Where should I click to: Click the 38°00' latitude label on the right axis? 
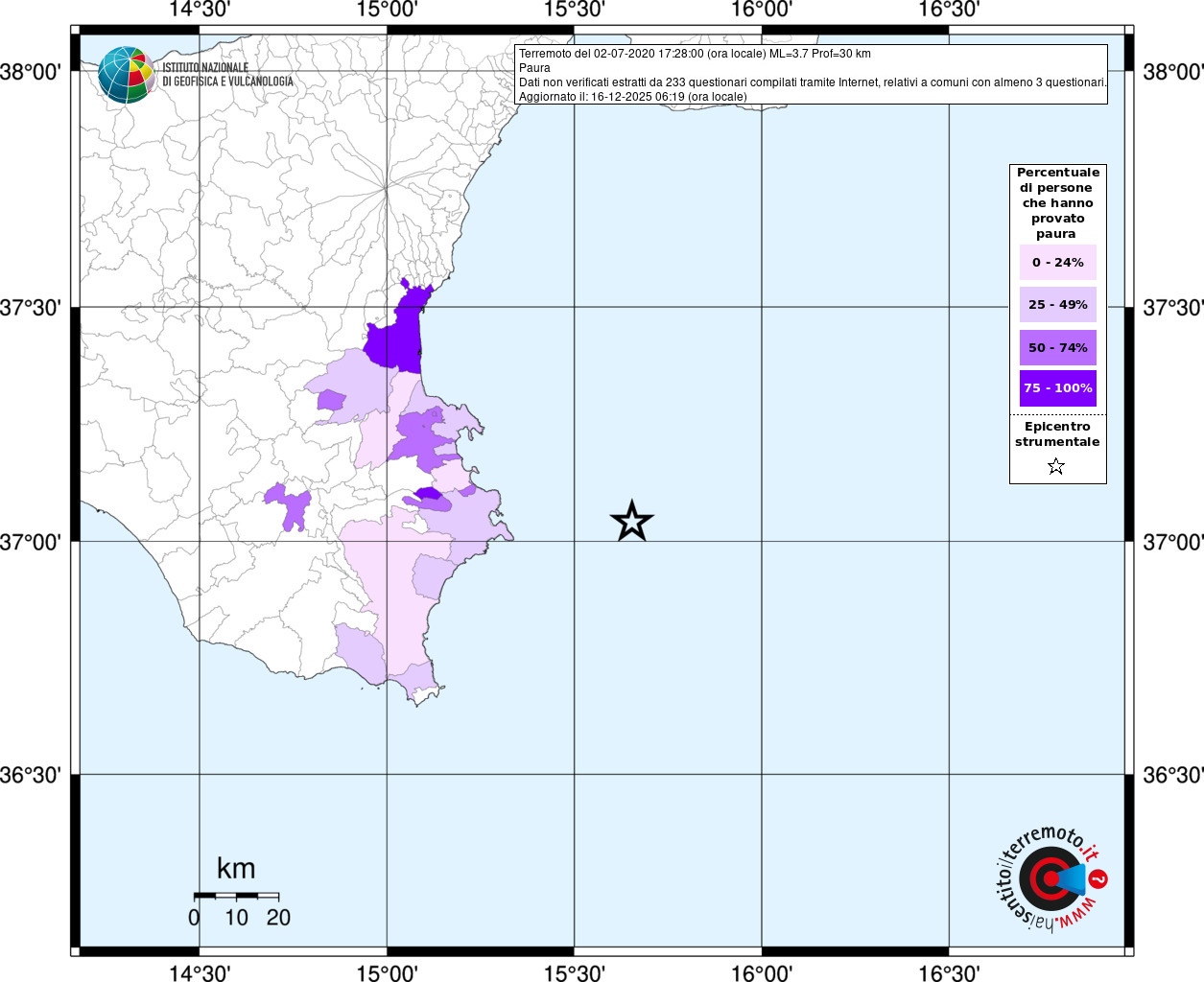[x=1172, y=72]
